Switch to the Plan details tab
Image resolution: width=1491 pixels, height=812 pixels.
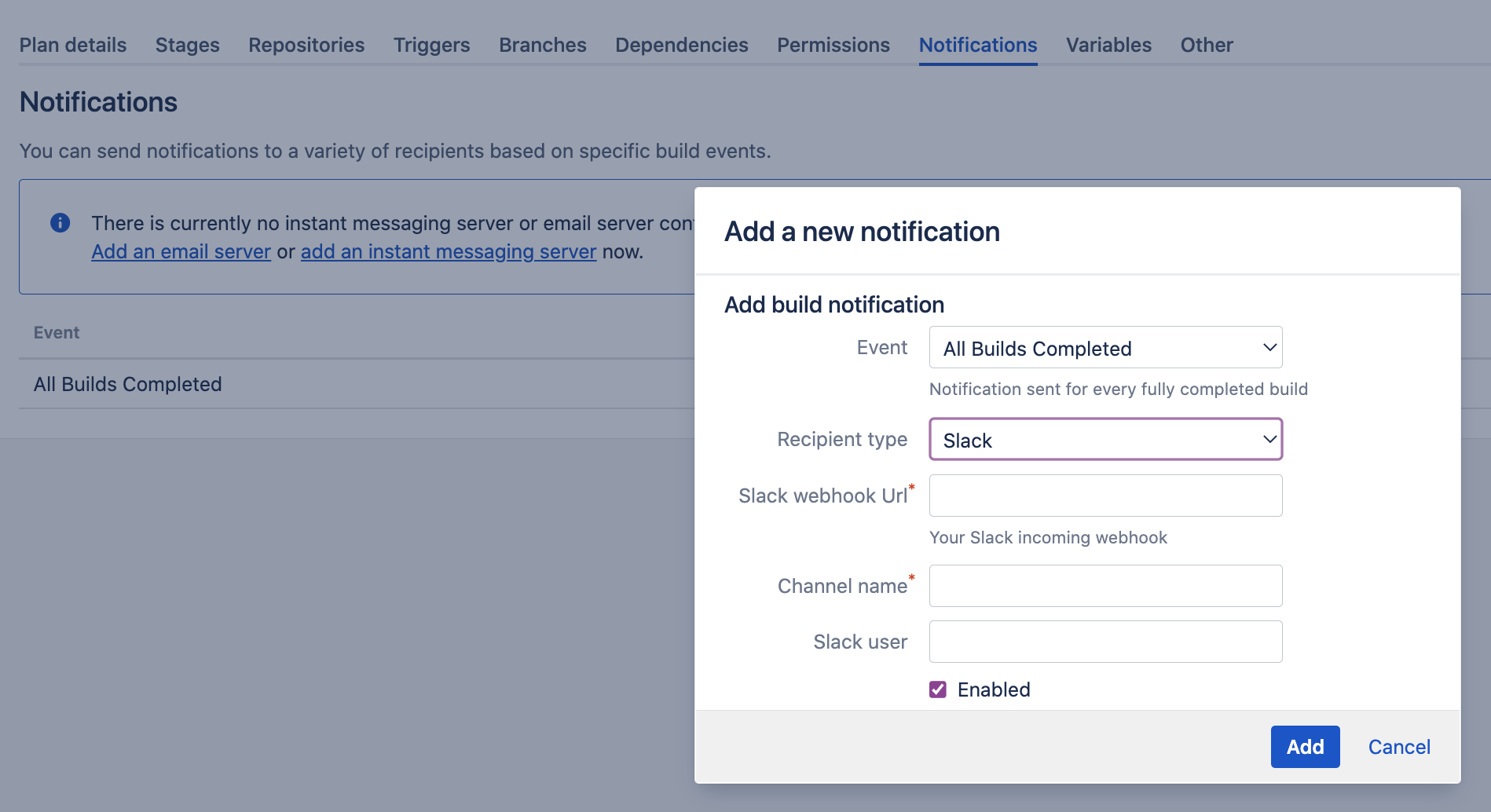73,45
